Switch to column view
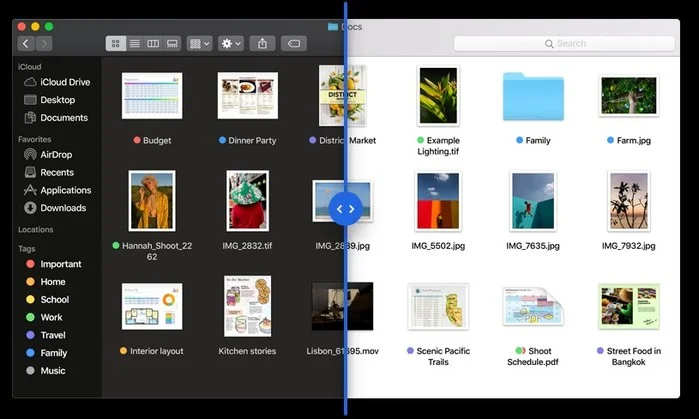Screen dimensions: 699x419 (x=153, y=43)
